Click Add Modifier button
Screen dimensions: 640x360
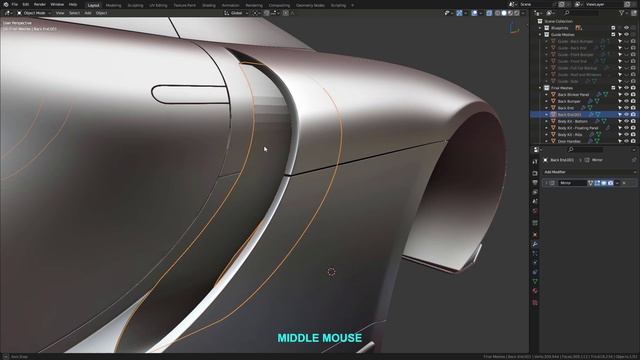(590, 172)
